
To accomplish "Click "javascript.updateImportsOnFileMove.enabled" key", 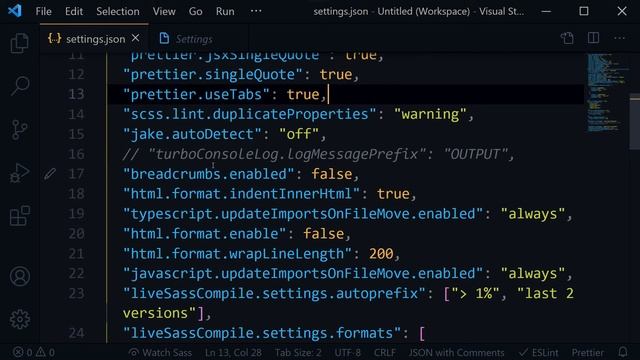I will tap(302, 273).
